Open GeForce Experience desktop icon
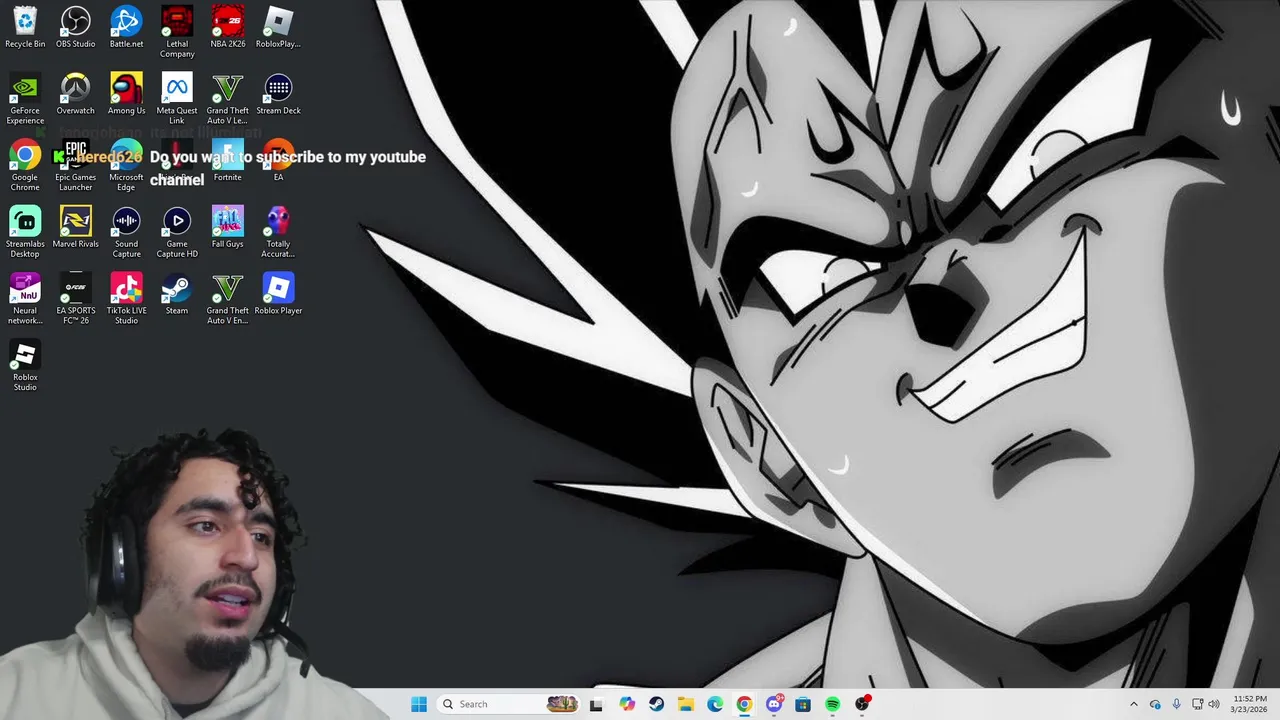Image resolution: width=1280 pixels, height=720 pixels. pos(25,99)
